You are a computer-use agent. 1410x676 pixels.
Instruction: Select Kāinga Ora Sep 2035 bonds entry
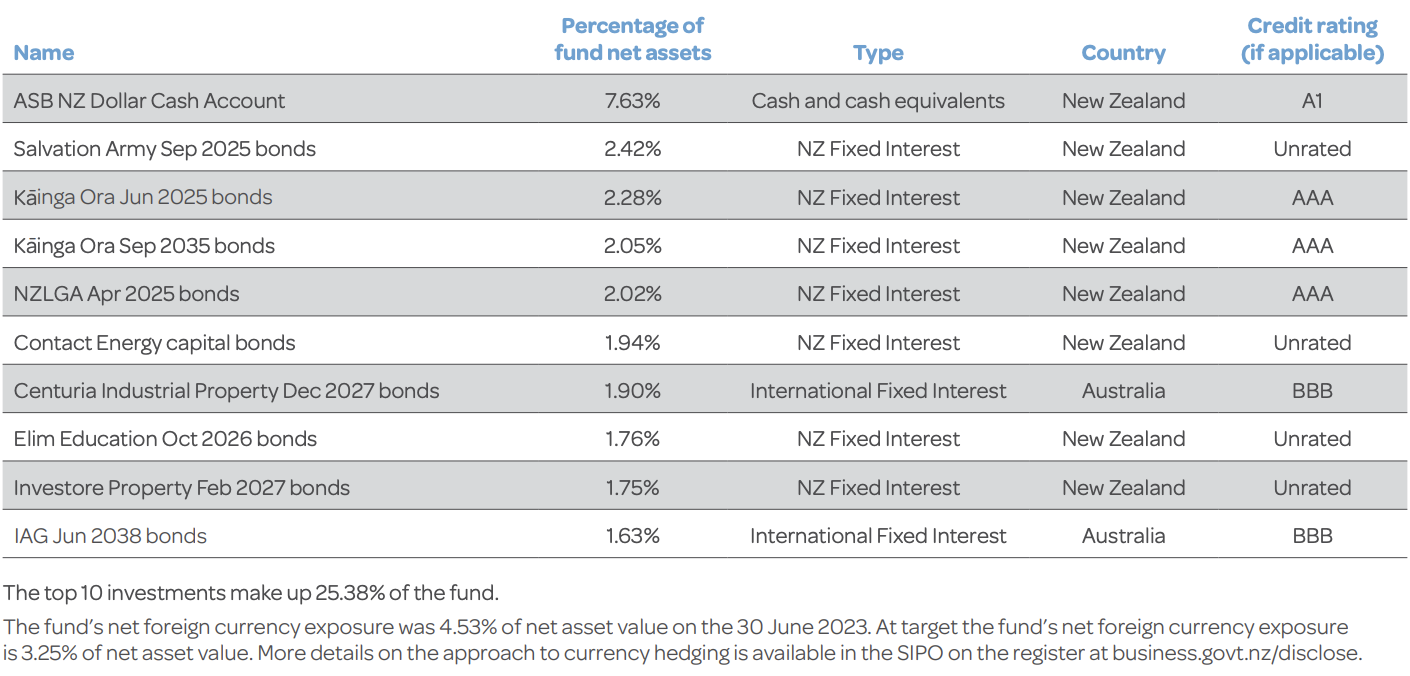pyautogui.click(x=144, y=246)
